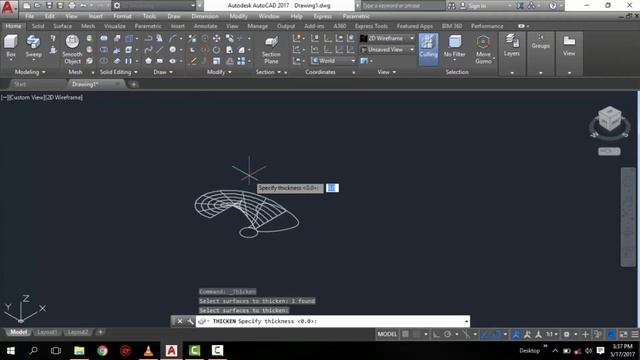Toggle grid display in status bar
Image resolution: width=640 pixels, height=360 pixels.
pyautogui.click(x=405, y=334)
